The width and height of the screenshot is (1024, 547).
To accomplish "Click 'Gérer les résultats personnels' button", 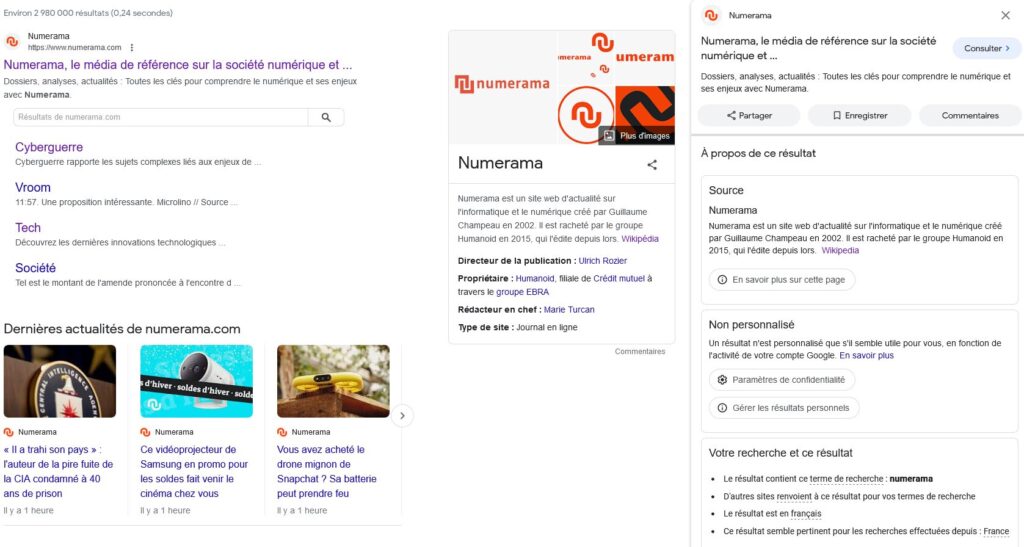I will tap(784, 408).
